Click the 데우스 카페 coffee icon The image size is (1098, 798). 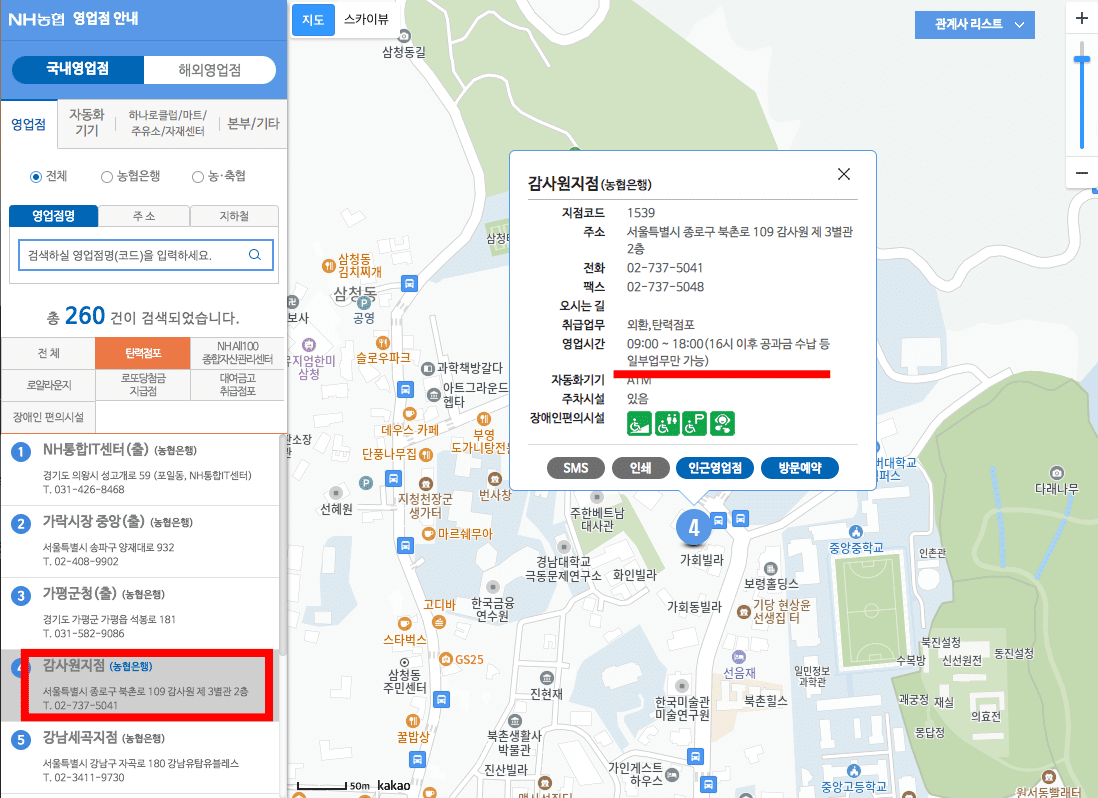410,414
